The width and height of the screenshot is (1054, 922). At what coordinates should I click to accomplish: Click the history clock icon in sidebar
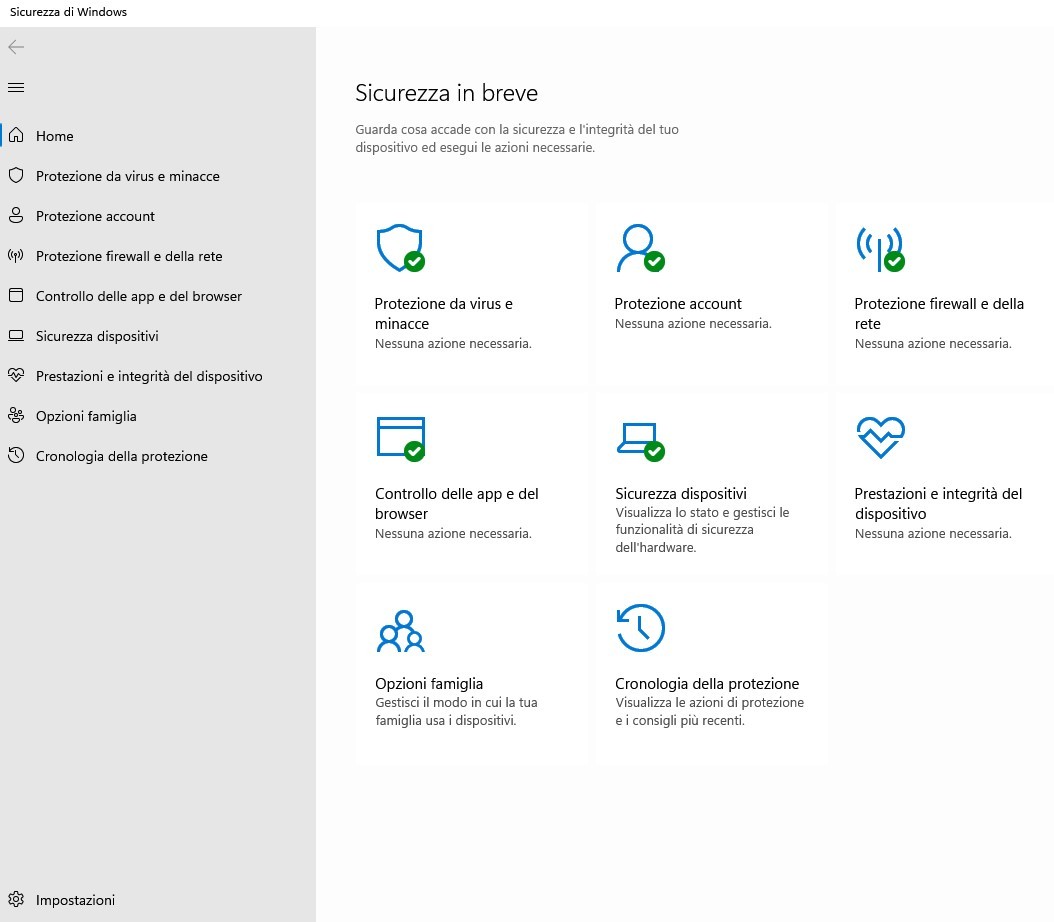[16, 456]
